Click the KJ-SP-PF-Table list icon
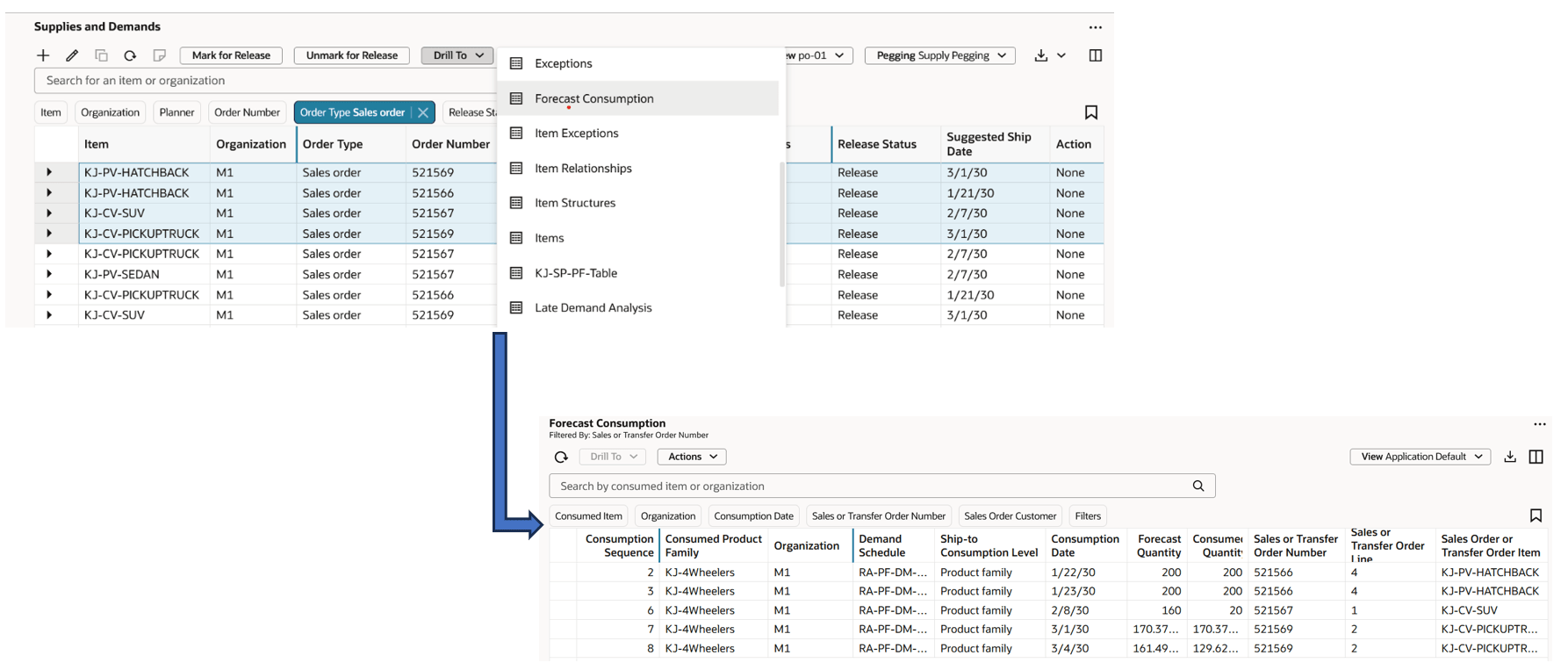This screenshot has height=670, width=1568. click(x=516, y=273)
